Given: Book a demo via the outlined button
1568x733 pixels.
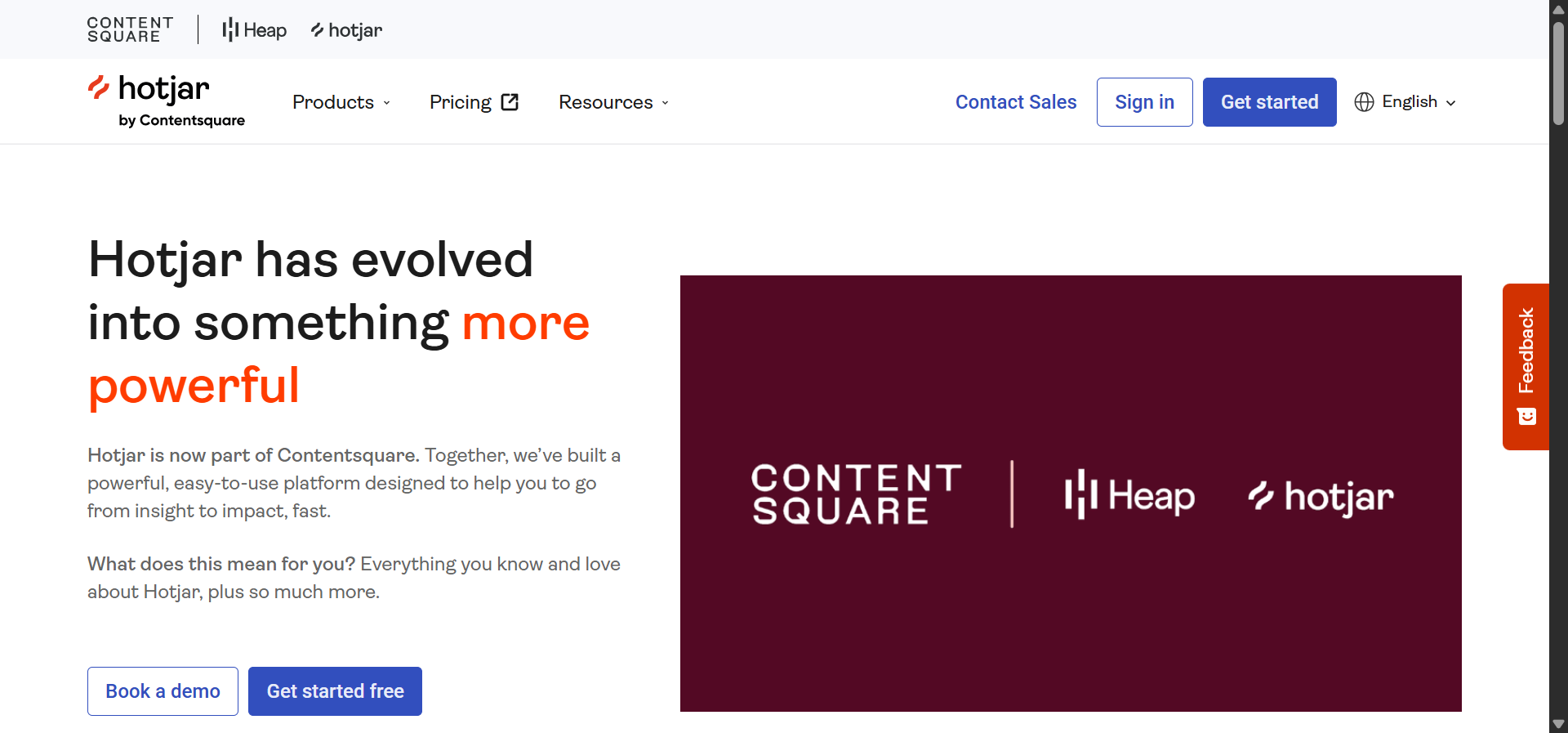Looking at the screenshot, I should coord(163,691).
